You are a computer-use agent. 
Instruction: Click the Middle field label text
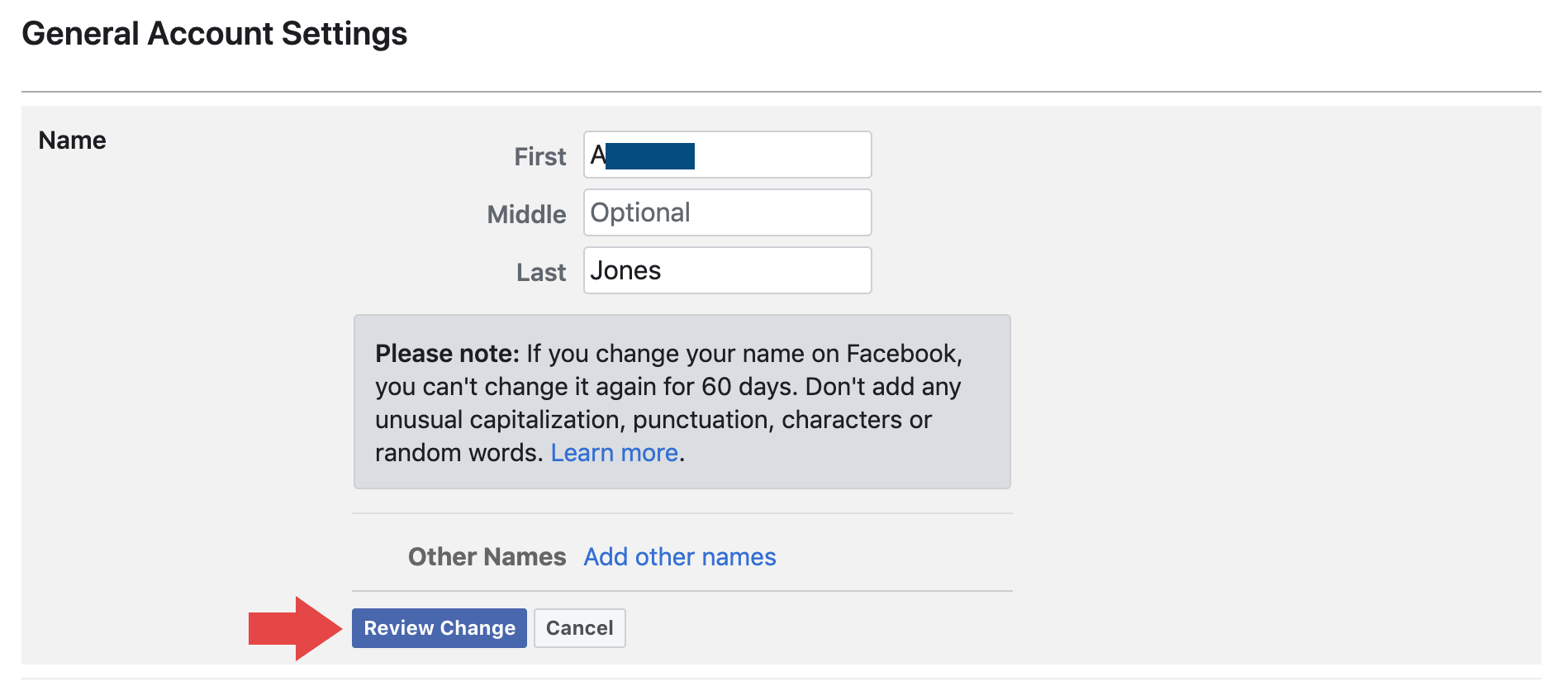point(526,214)
